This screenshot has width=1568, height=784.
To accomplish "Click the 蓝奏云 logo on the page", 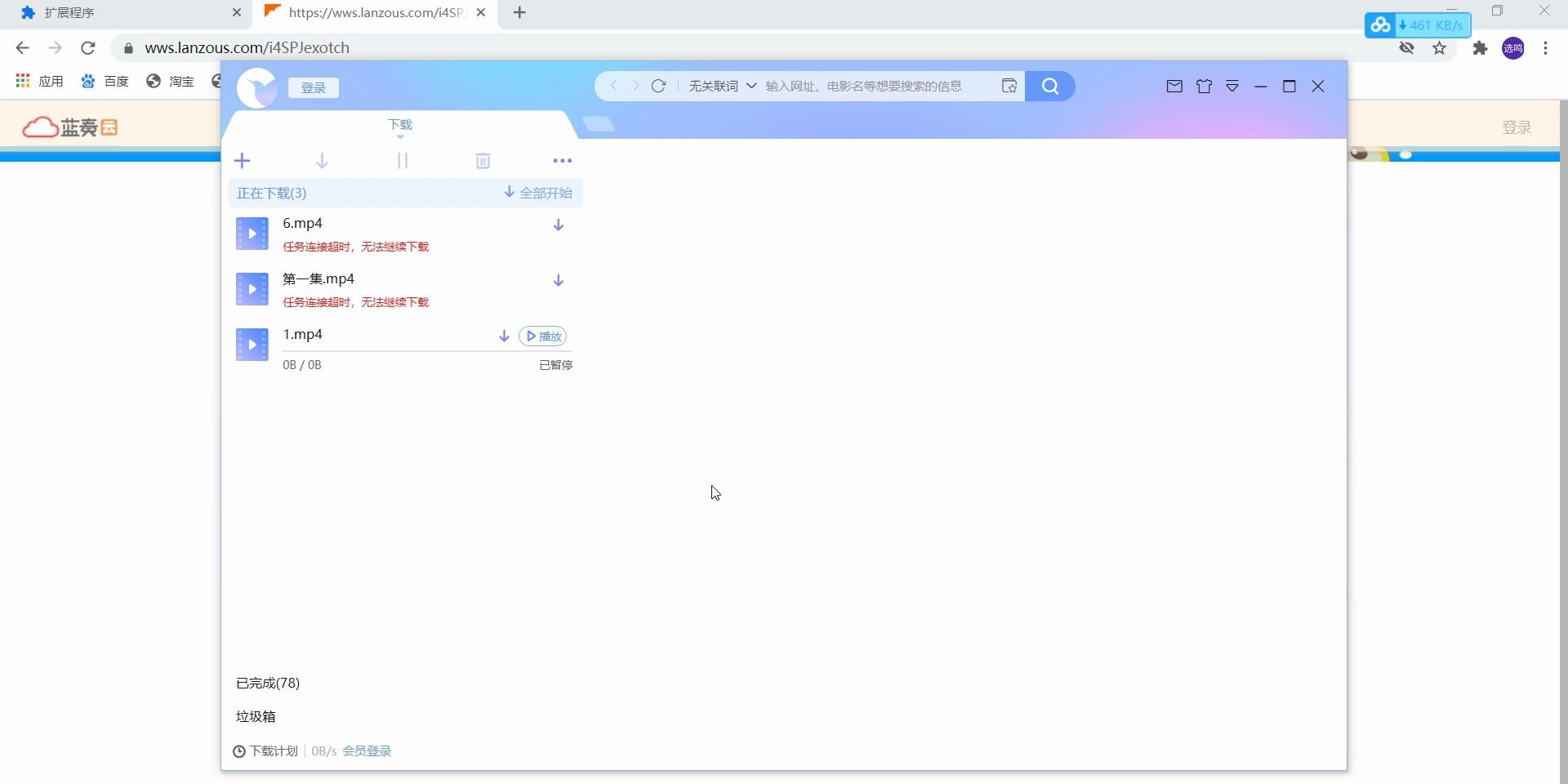I will (70, 127).
